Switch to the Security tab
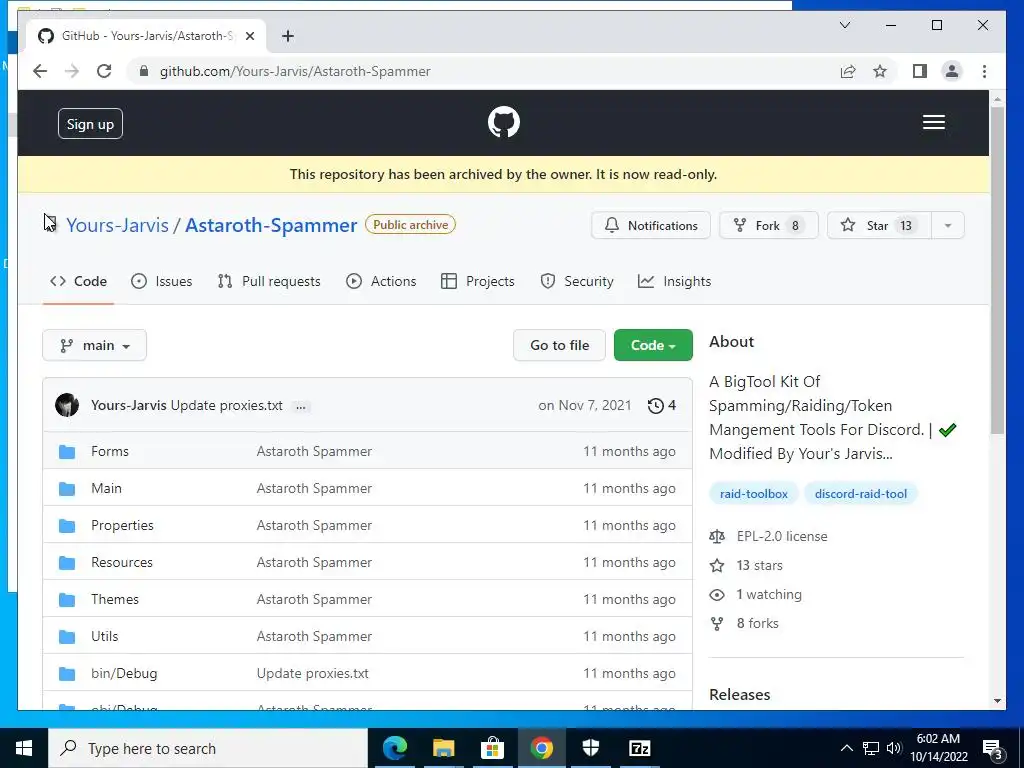The height and width of the screenshot is (768, 1024). pos(577,281)
